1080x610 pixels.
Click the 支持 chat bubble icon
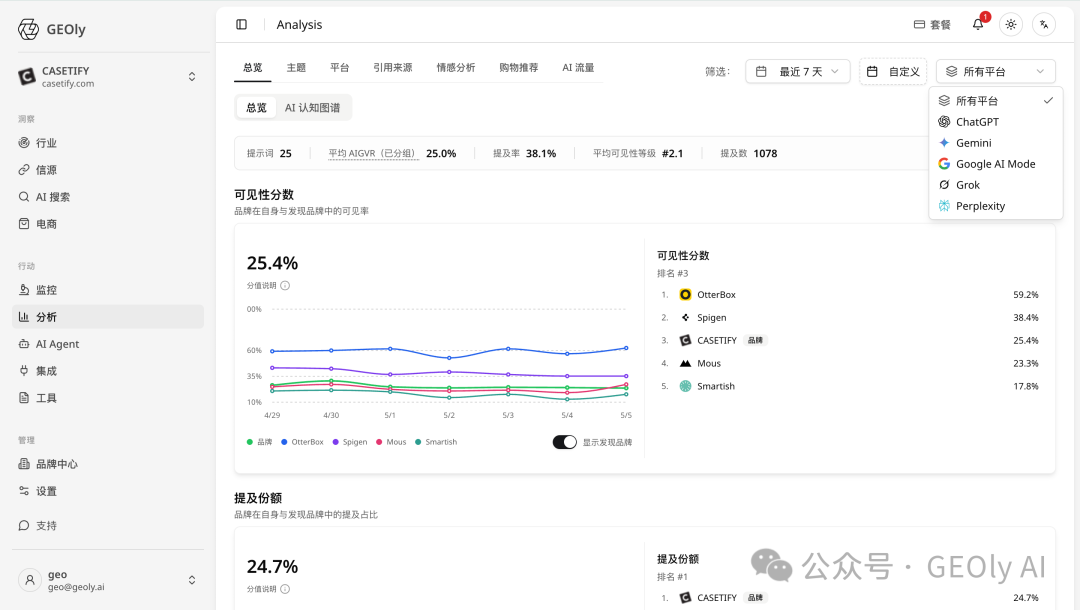tap(24, 525)
